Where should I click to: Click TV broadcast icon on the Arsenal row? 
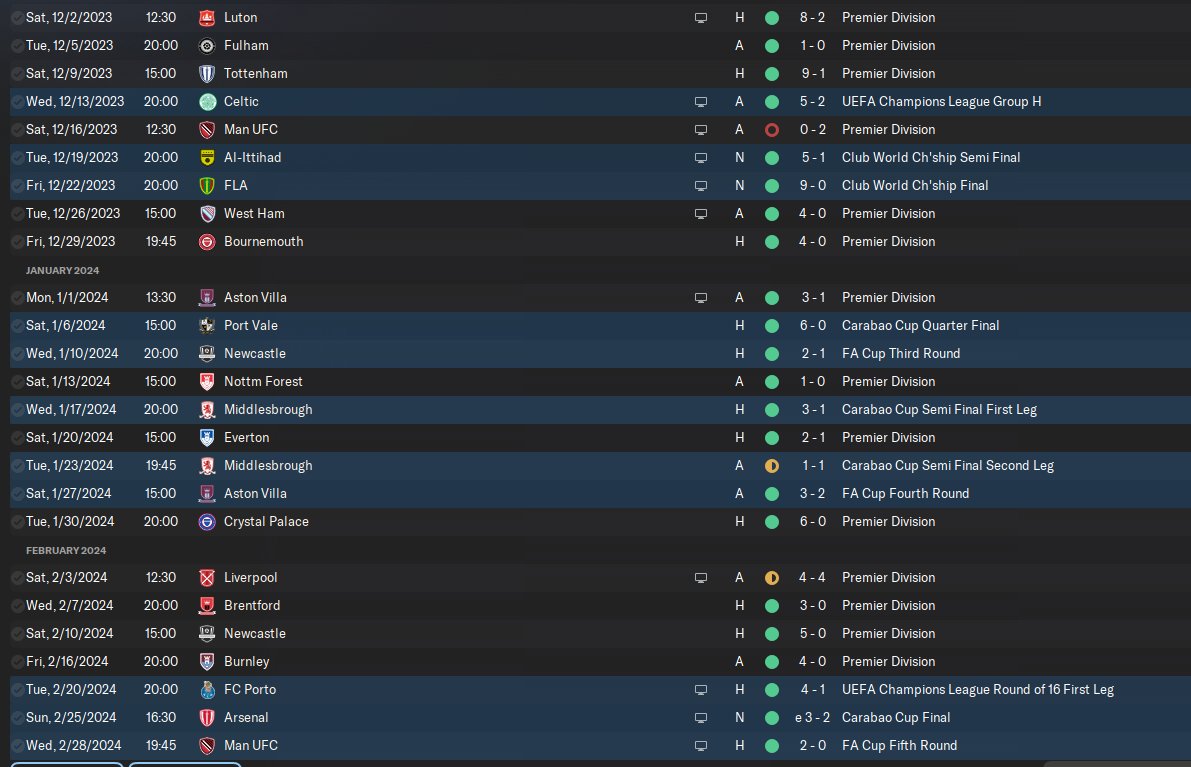701,717
